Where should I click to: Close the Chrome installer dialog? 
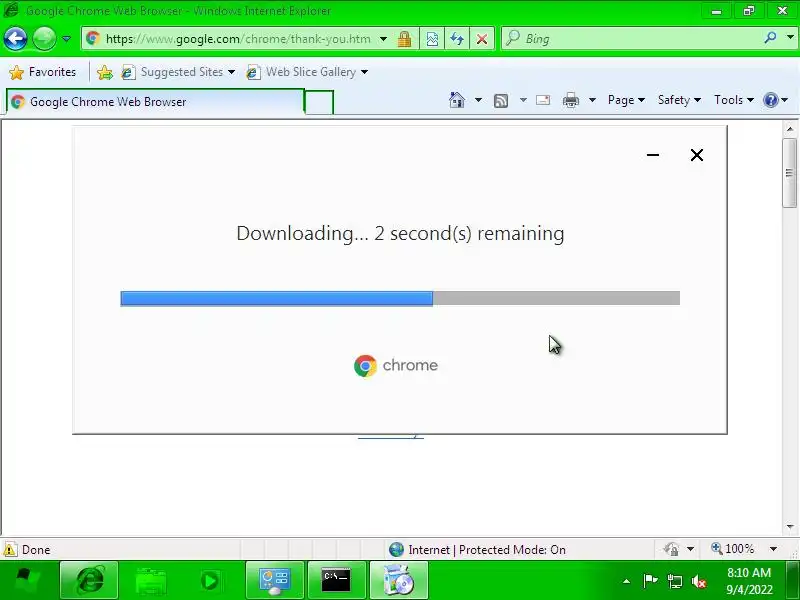point(697,155)
